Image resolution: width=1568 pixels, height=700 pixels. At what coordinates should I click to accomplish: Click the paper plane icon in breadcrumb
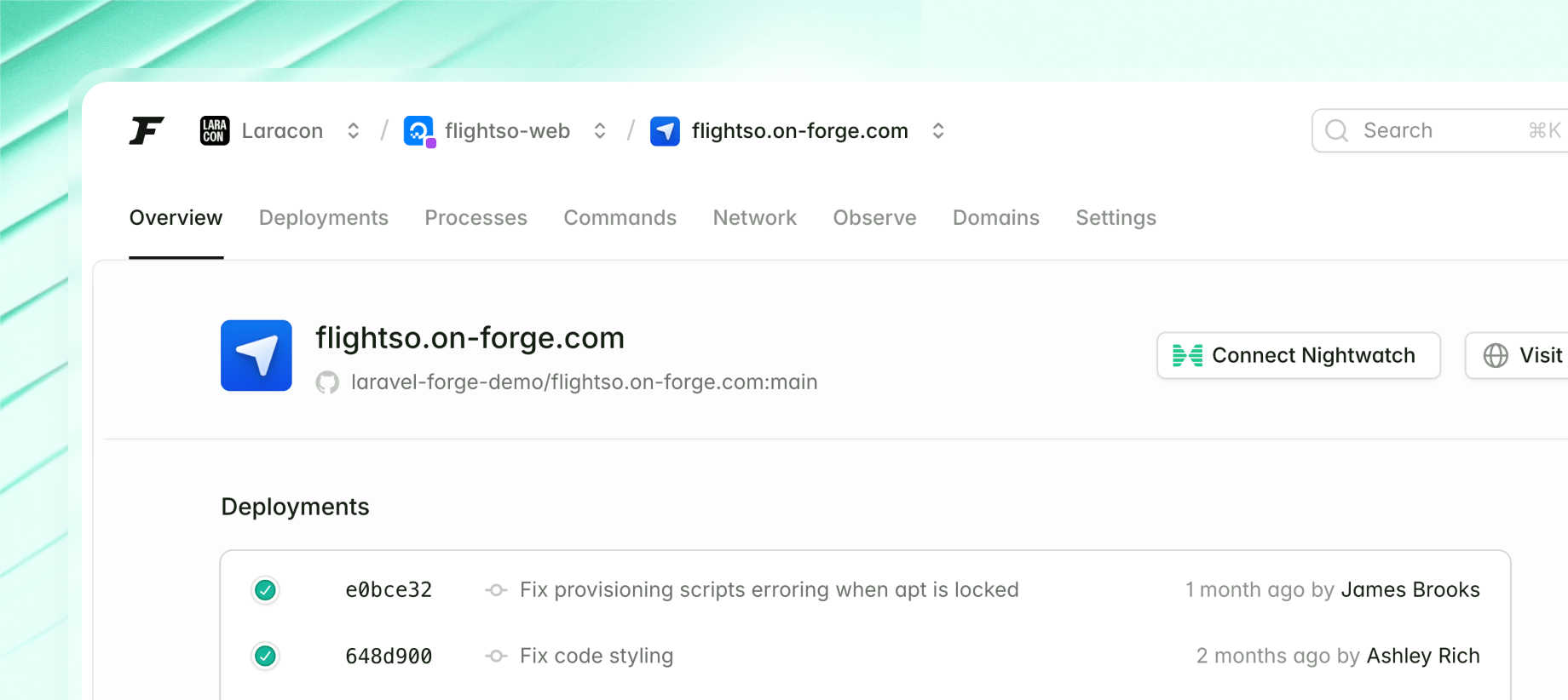click(665, 131)
